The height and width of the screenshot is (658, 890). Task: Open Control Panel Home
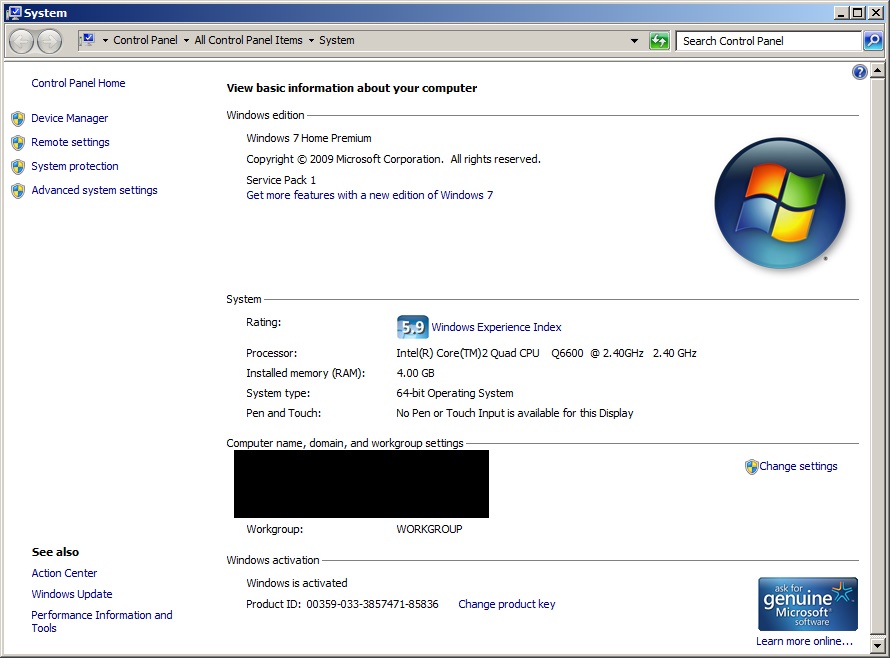(78, 83)
